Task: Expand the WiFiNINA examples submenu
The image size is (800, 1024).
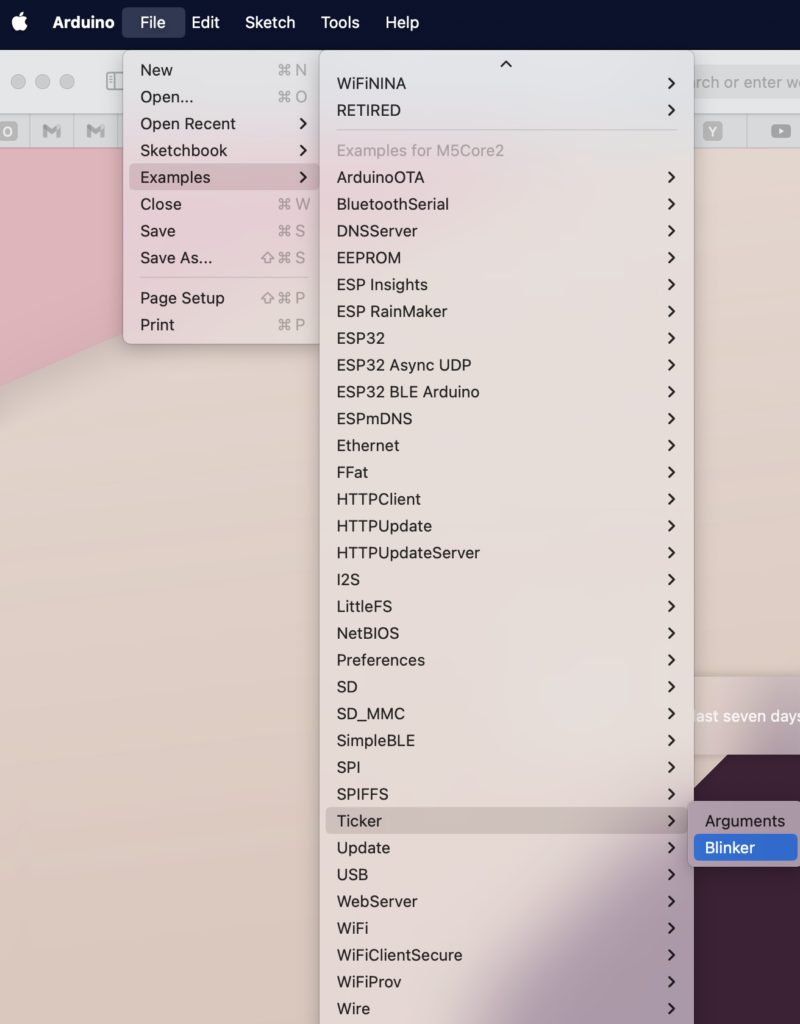Action: coord(506,84)
